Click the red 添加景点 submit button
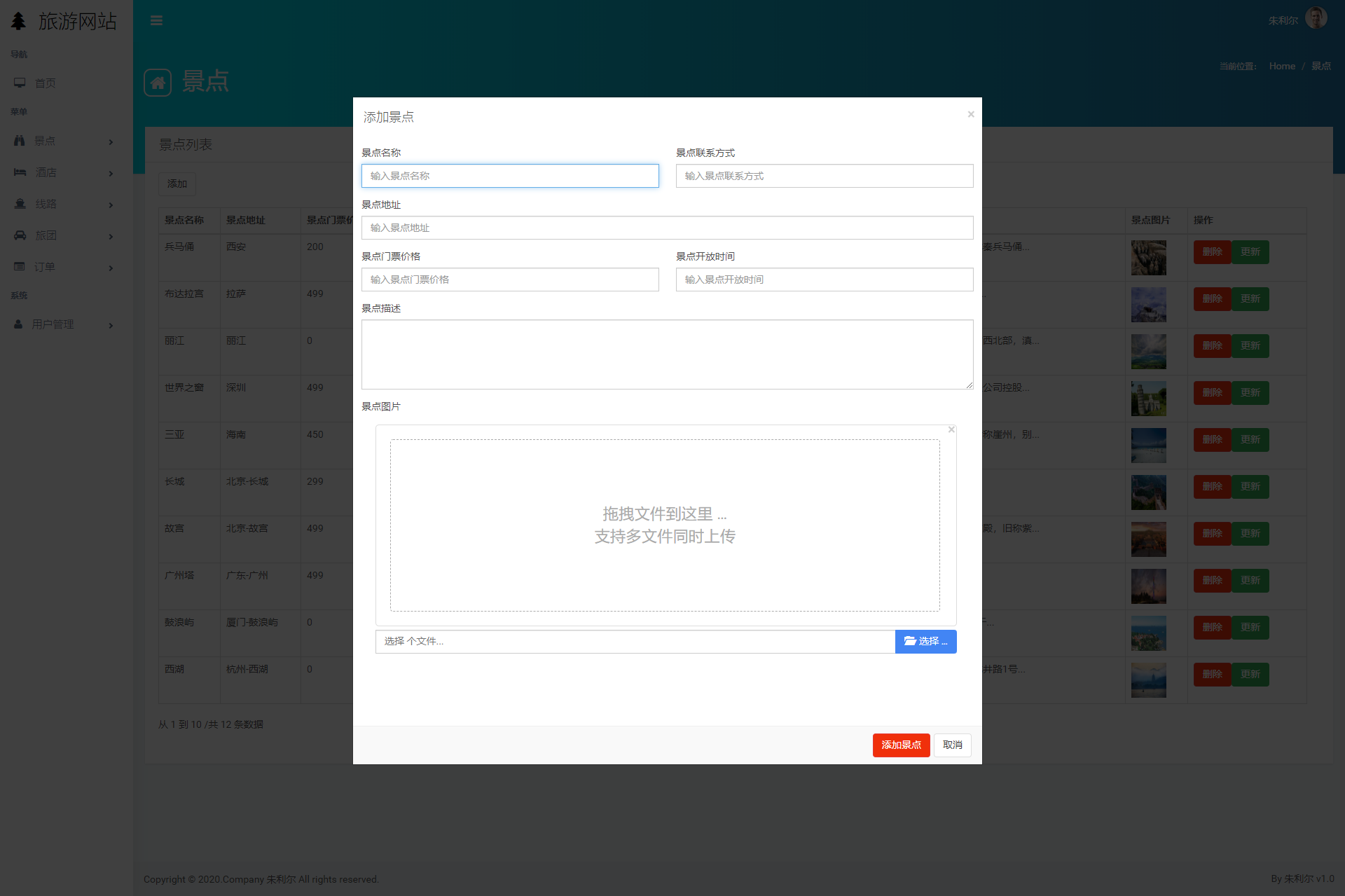The width and height of the screenshot is (1345, 896). [901, 745]
